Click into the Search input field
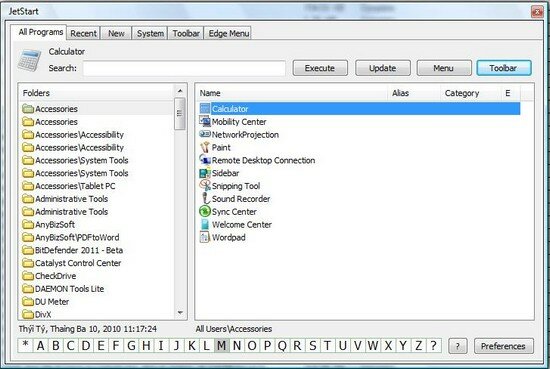This screenshot has height=369, width=550. tap(184, 68)
